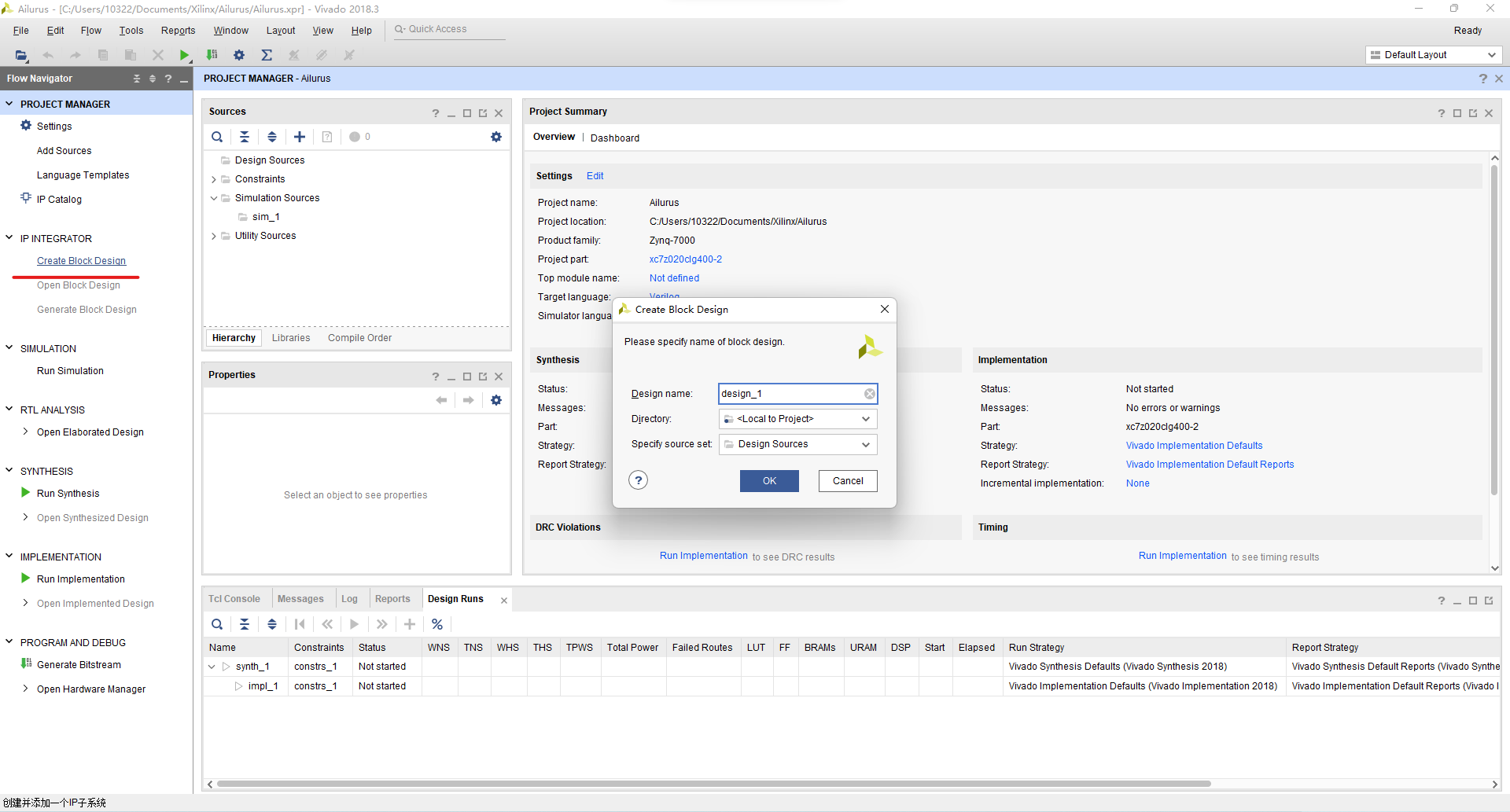Open the Directory dropdown
The height and width of the screenshot is (812, 1510).
tap(798, 419)
